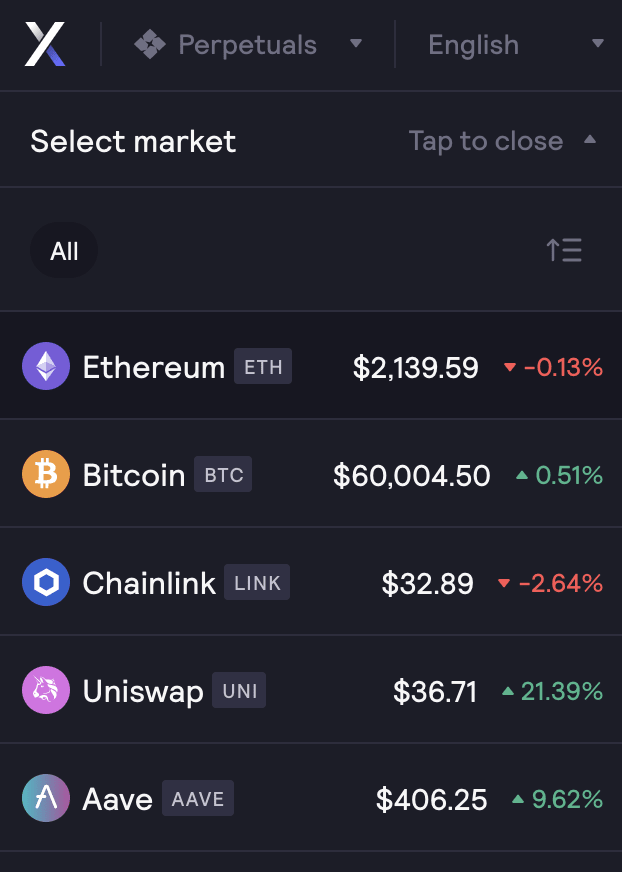This screenshot has width=622, height=872.
Task: Click the Chainlink hexagon icon
Action: pos(46,583)
